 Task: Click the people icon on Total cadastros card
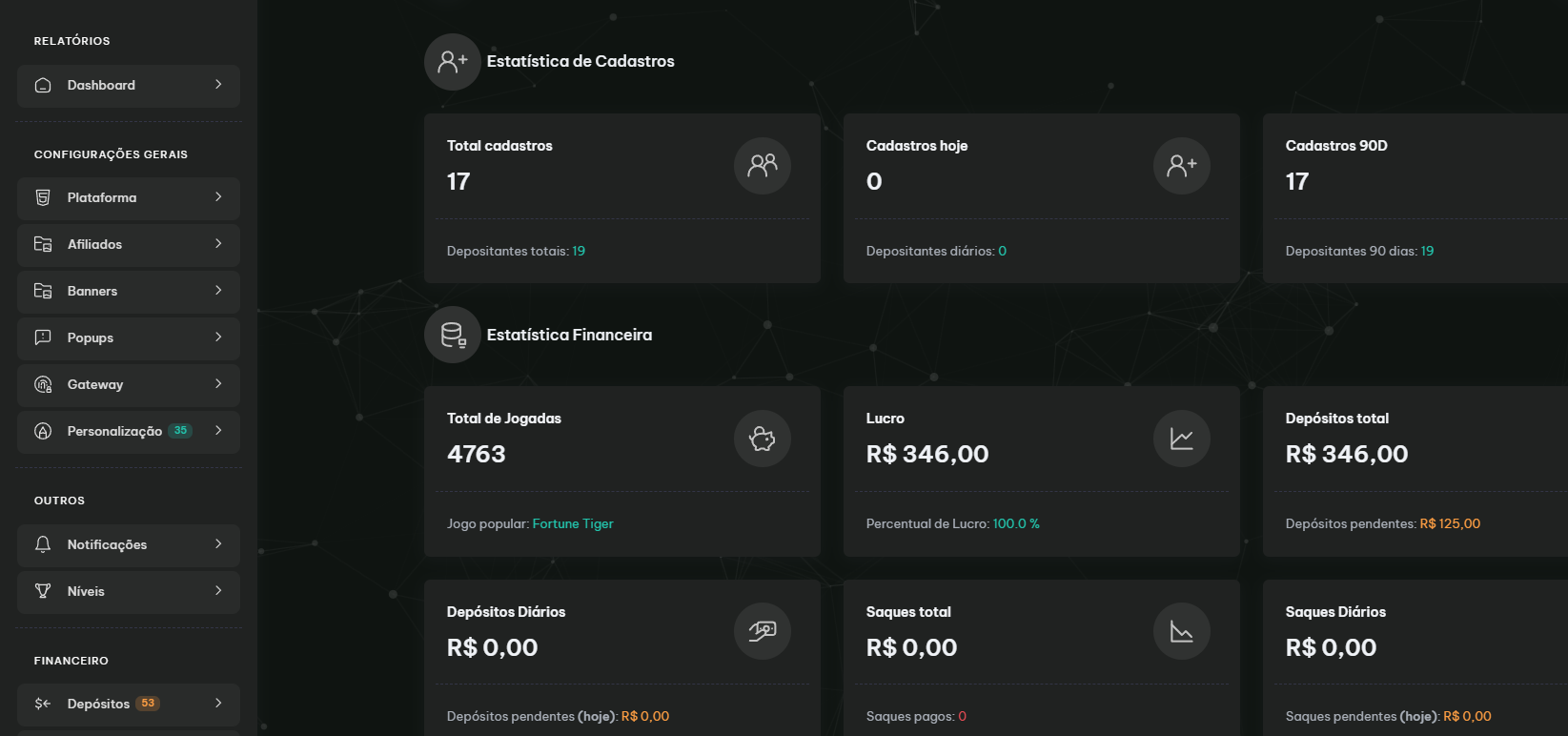tap(761, 165)
